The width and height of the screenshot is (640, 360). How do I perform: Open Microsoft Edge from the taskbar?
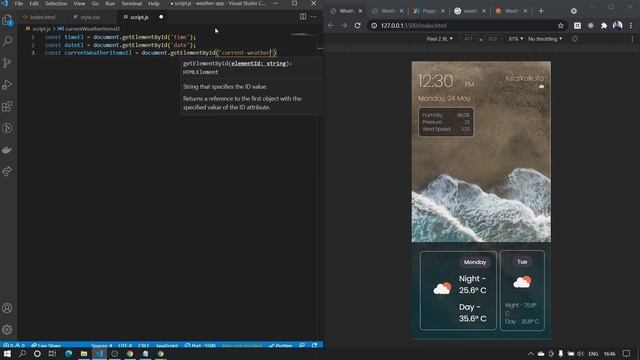click(69, 353)
